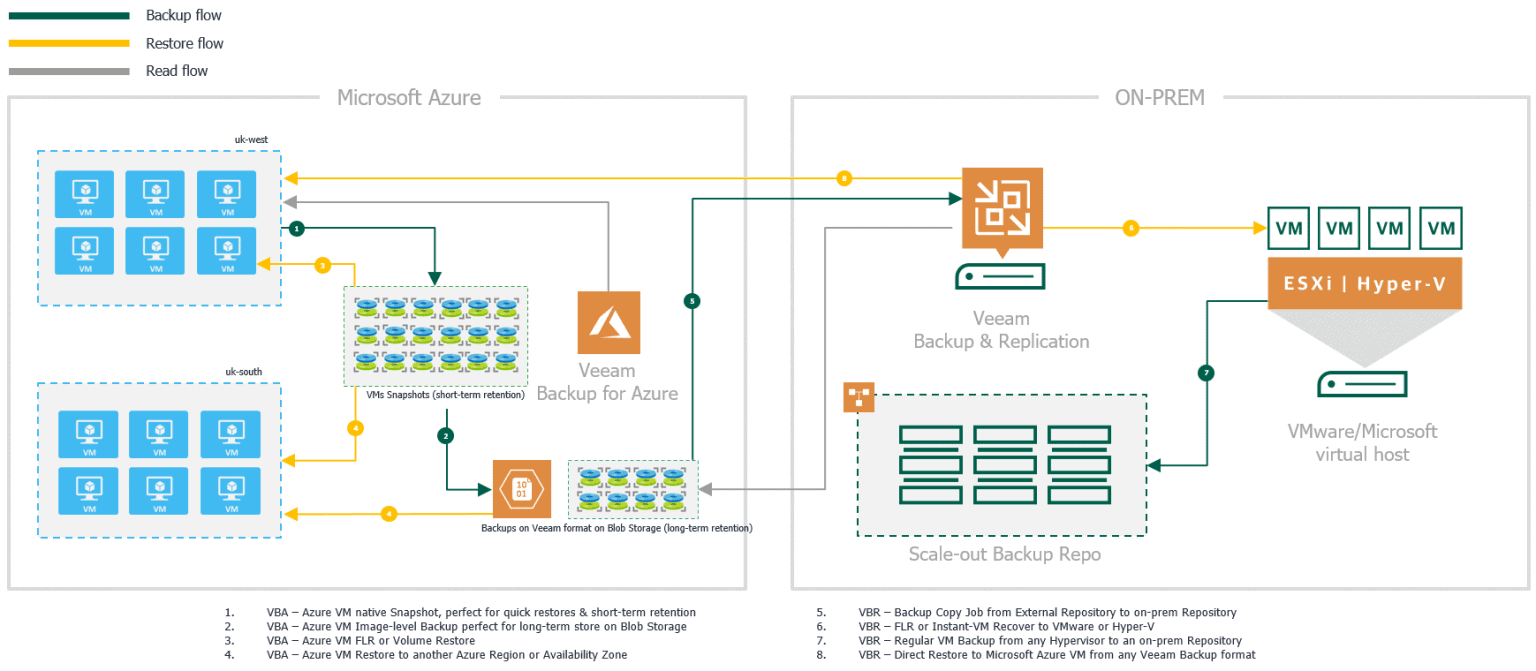Click the Veeam Backup for Azure logo

(x=607, y=322)
